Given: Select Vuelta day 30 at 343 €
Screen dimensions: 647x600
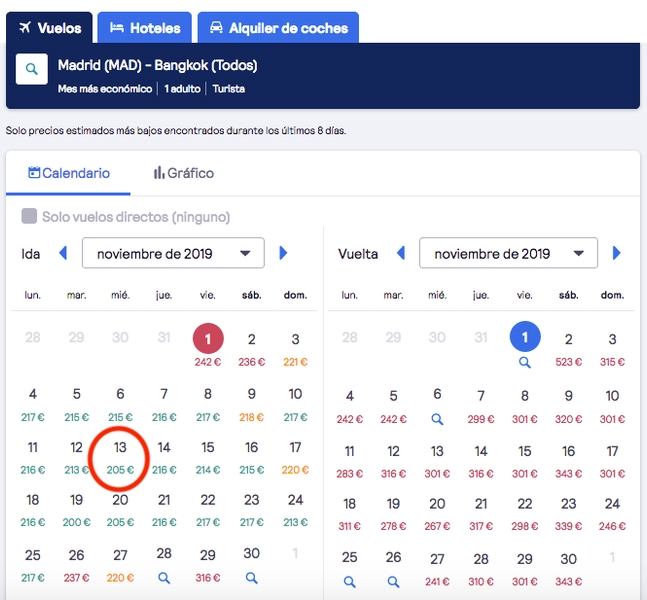Looking at the screenshot, I should [569, 569].
